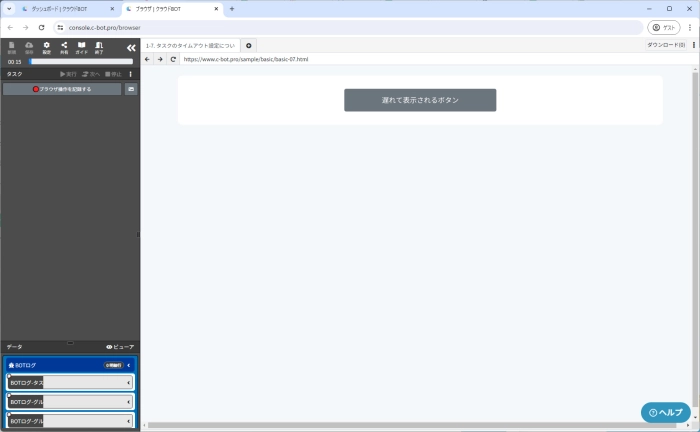Open the task three-dot more menu
The image size is (700, 432).
(x=131, y=74)
